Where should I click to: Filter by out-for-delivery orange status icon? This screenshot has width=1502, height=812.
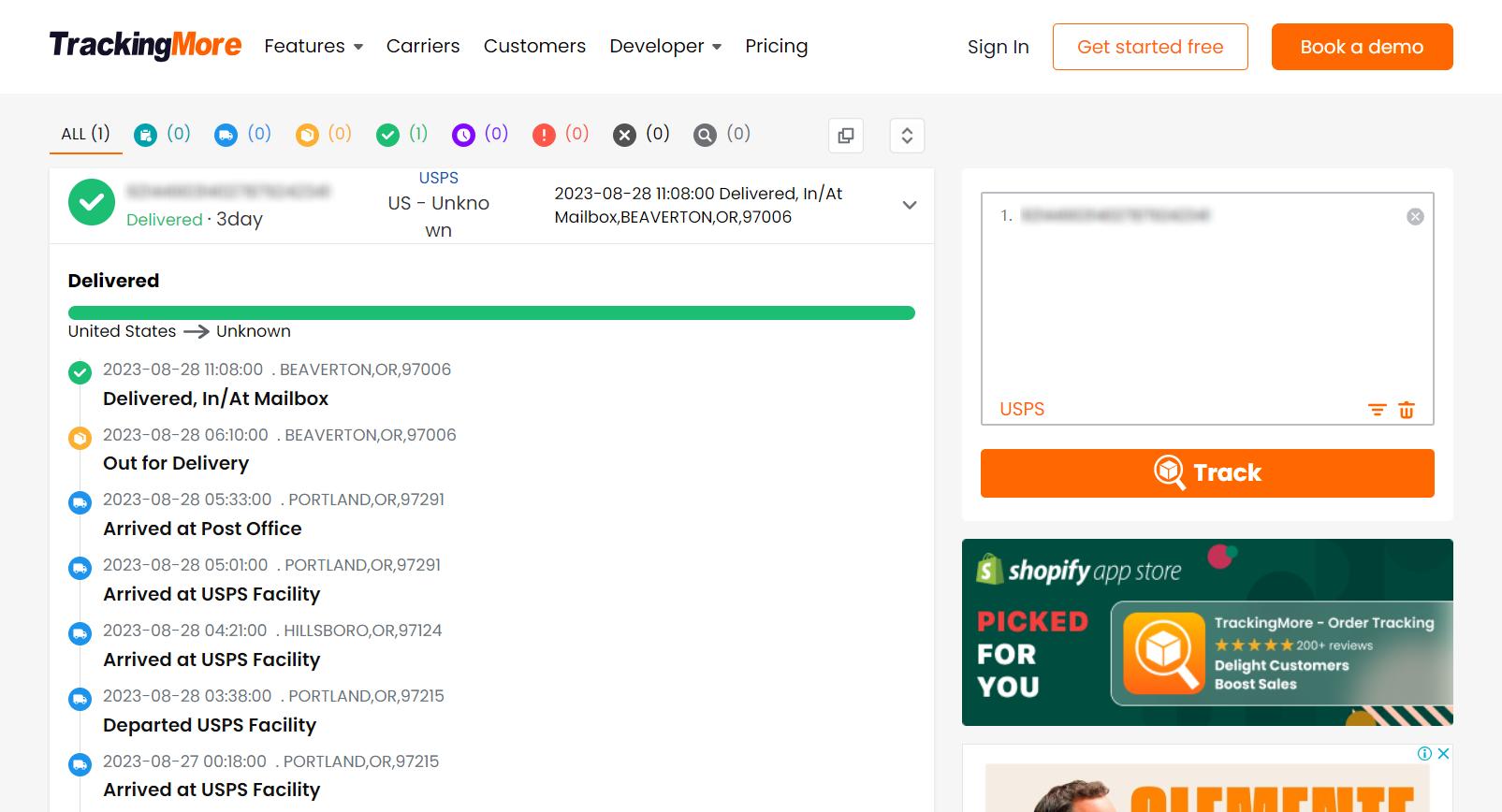tap(307, 136)
